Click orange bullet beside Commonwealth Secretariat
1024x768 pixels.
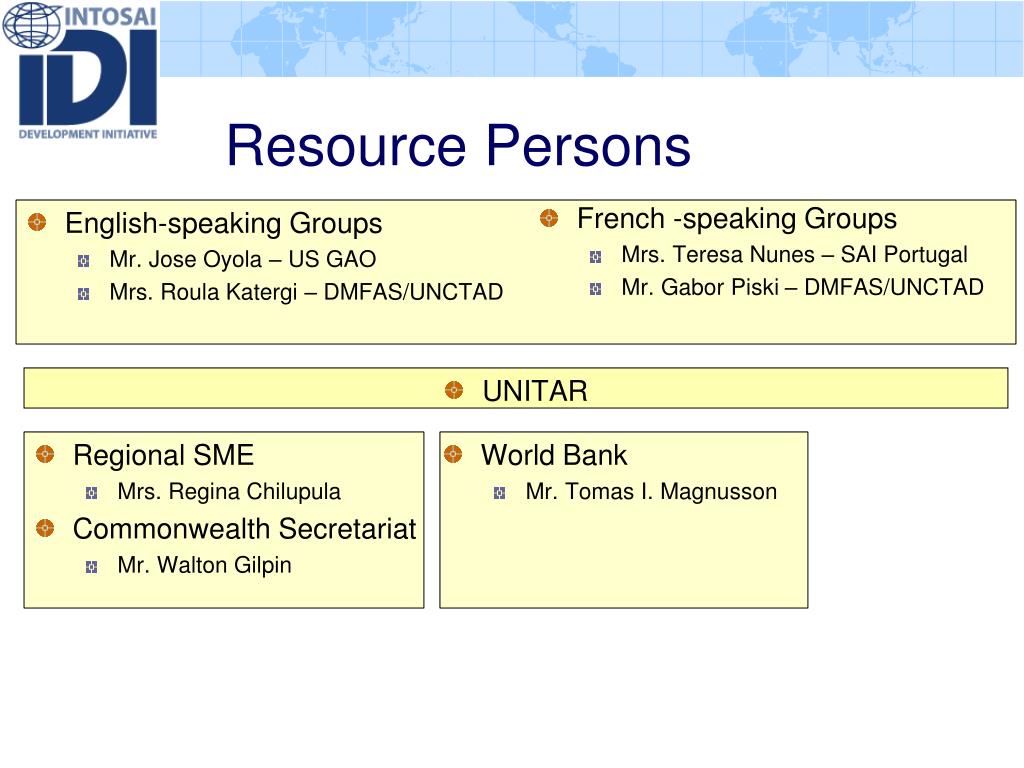coord(45,528)
